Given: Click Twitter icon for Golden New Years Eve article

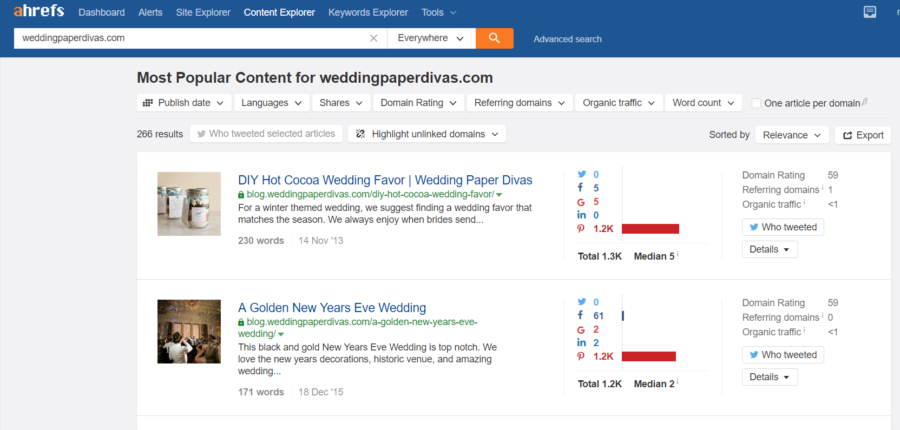Looking at the screenshot, I should [x=581, y=302].
